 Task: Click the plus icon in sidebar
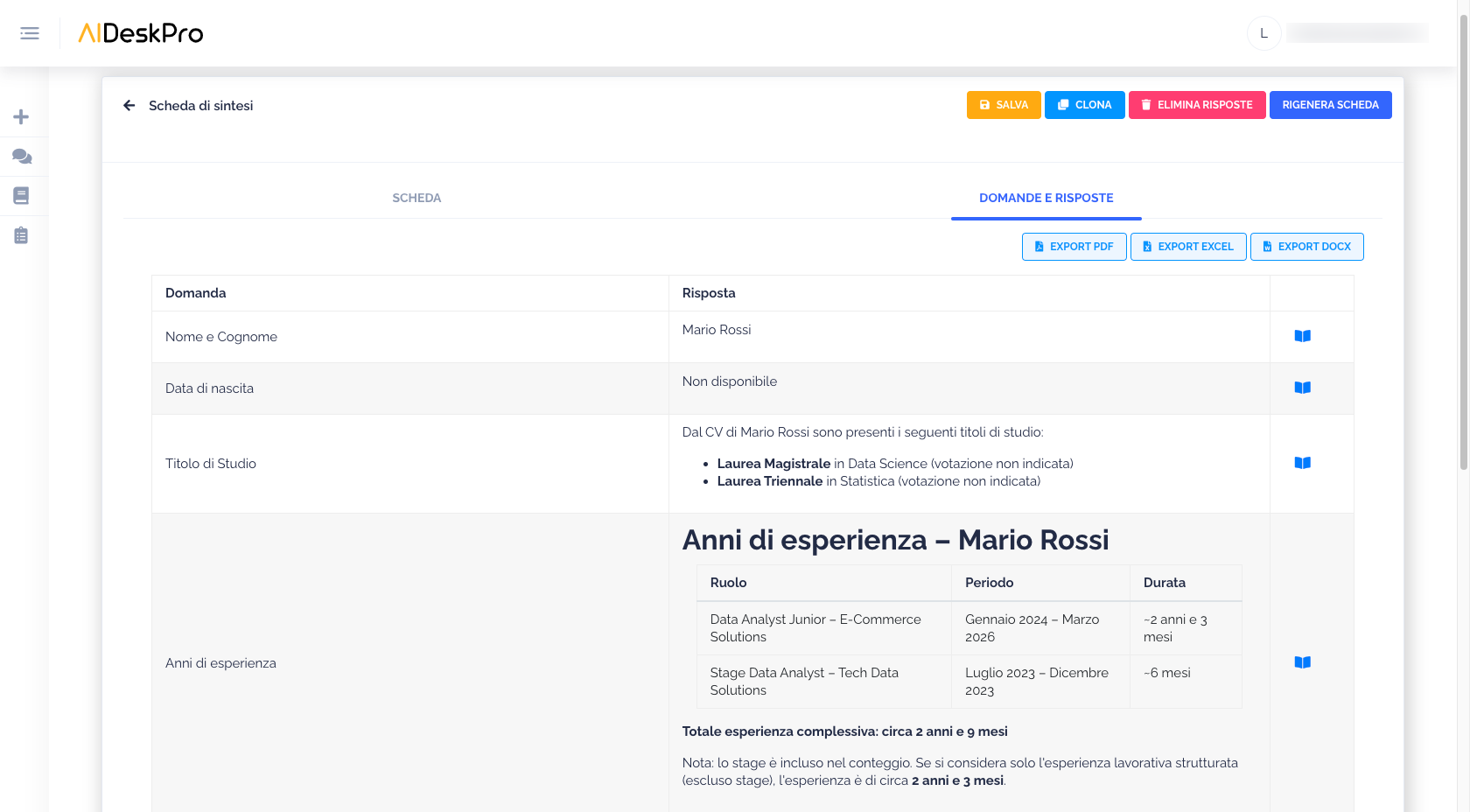(x=21, y=117)
